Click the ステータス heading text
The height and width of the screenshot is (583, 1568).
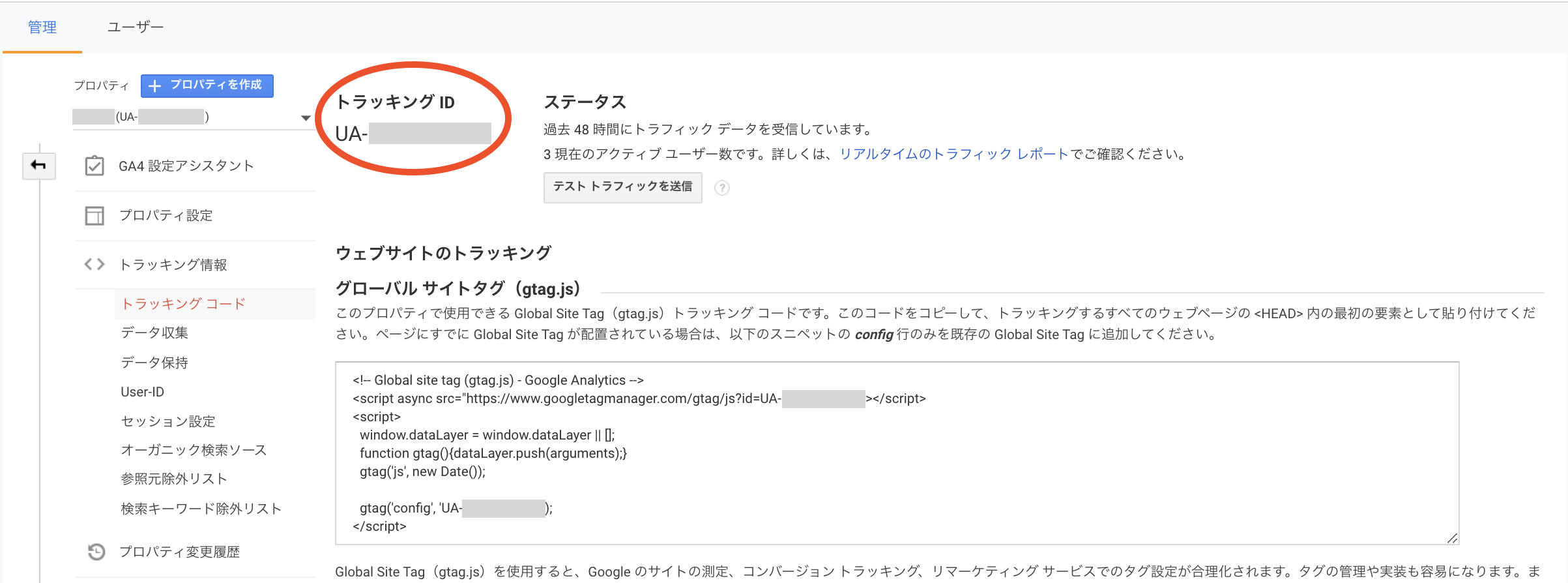point(585,102)
